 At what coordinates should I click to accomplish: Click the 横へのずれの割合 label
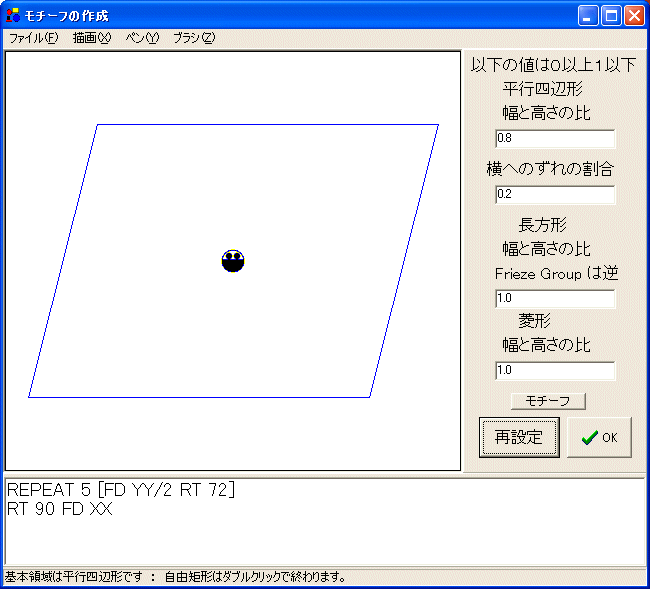tap(550, 169)
